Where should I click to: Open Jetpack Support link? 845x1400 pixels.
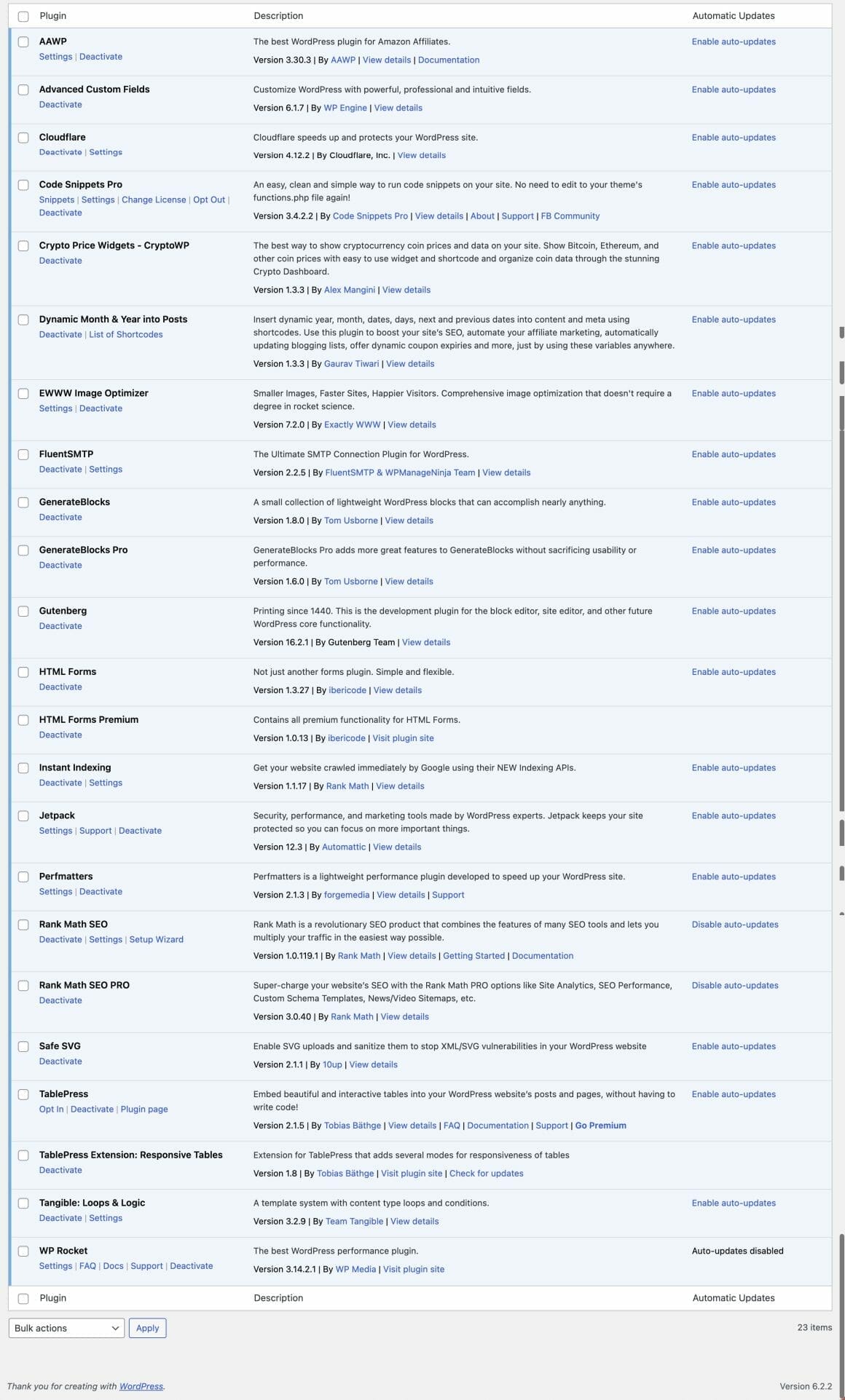95,831
